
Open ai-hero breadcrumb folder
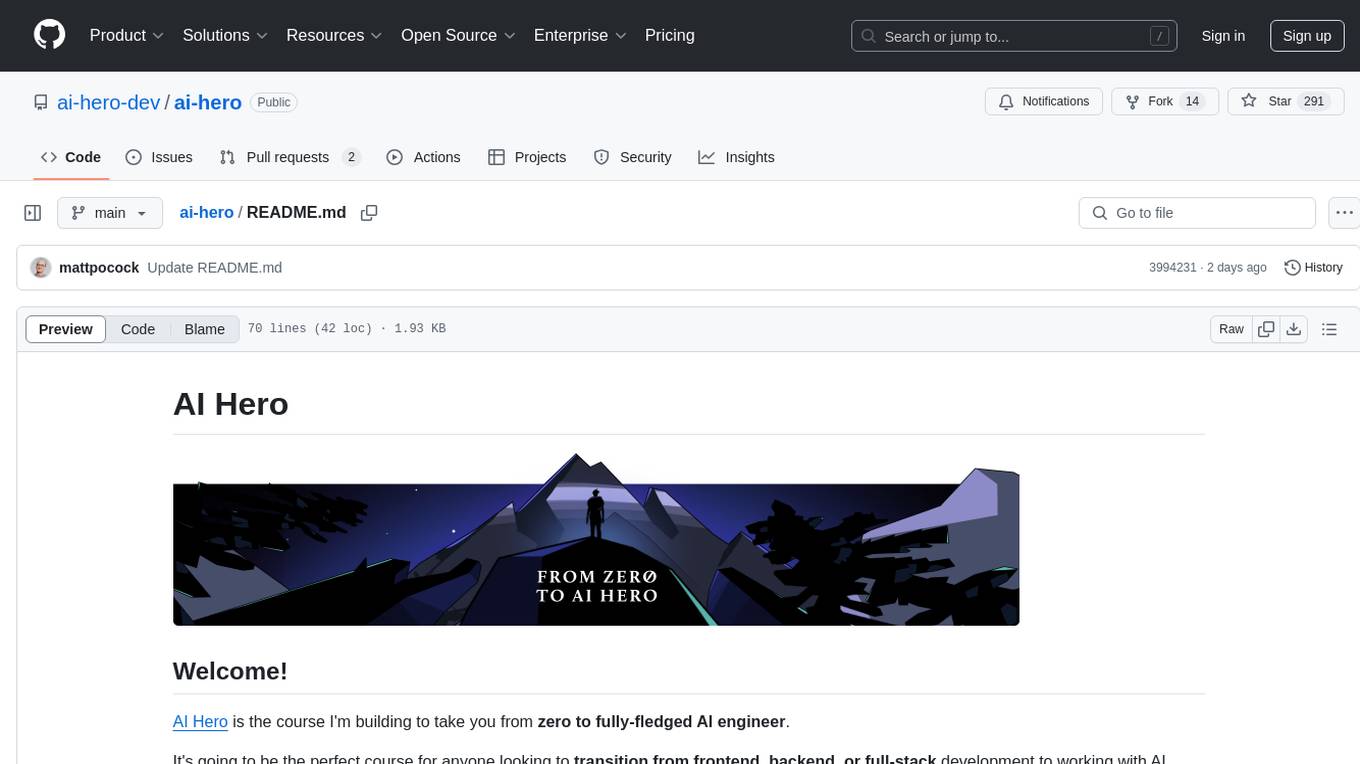coord(206,213)
